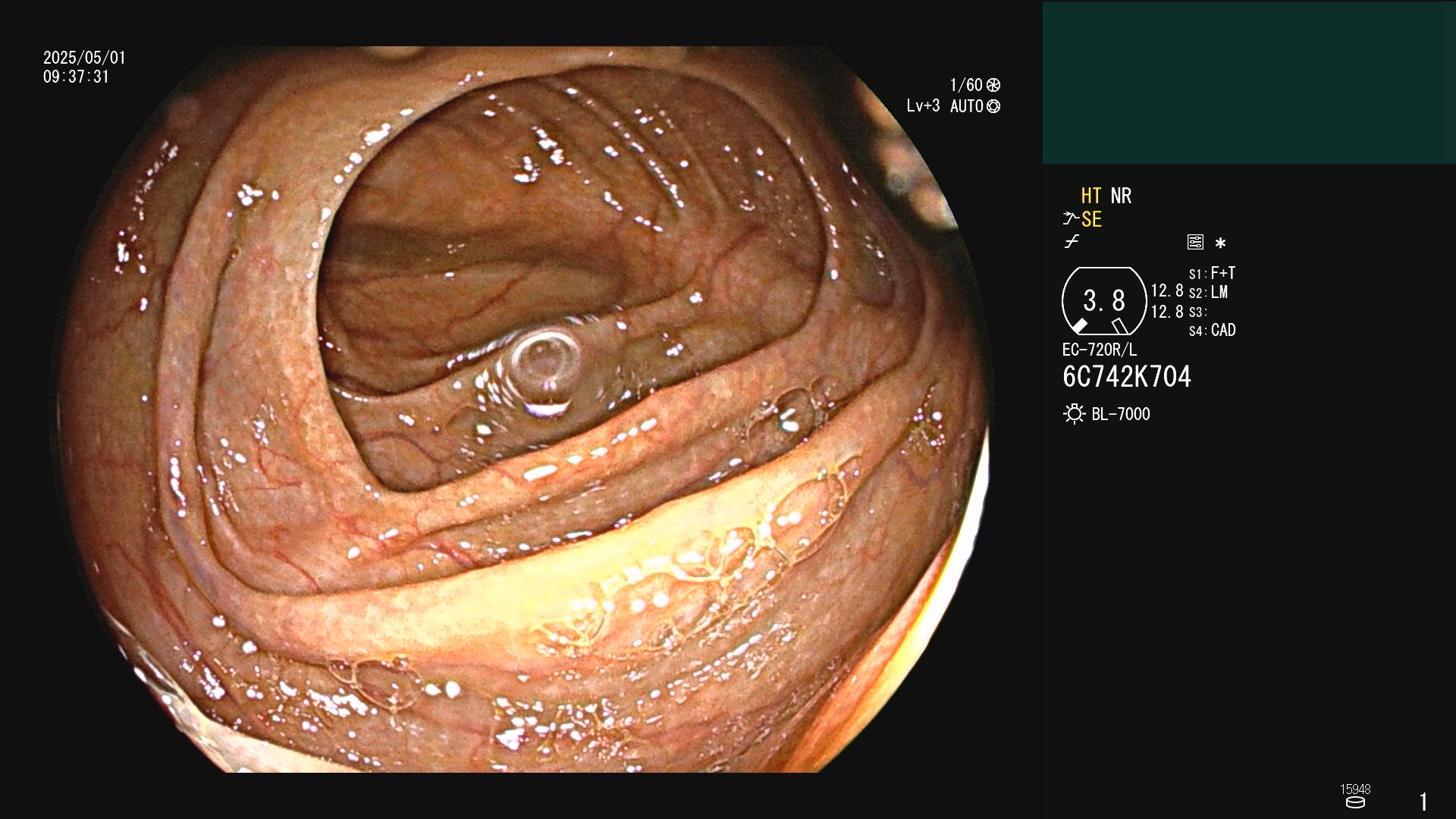
Task: Click the auto iris icon next to AUTO
Action: [993, 106]
